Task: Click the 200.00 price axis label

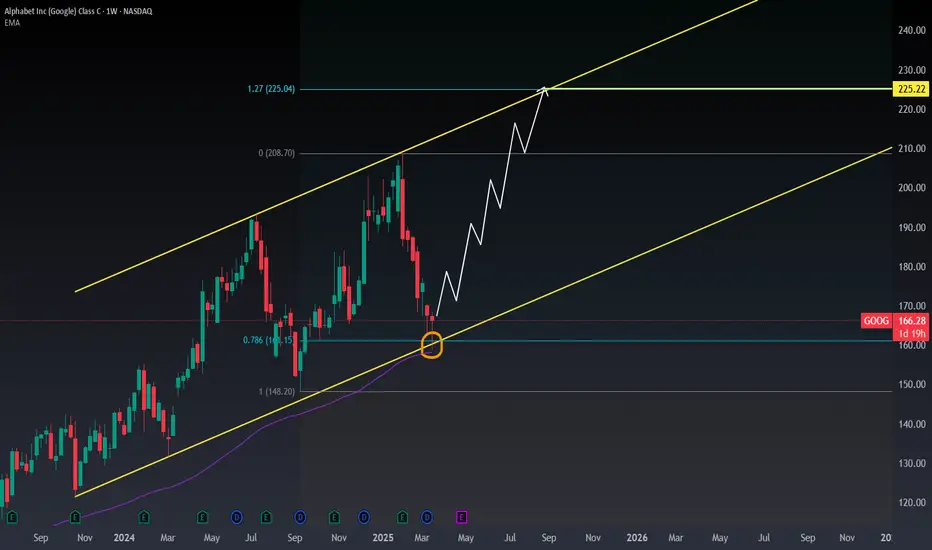Action: point(912,188)
